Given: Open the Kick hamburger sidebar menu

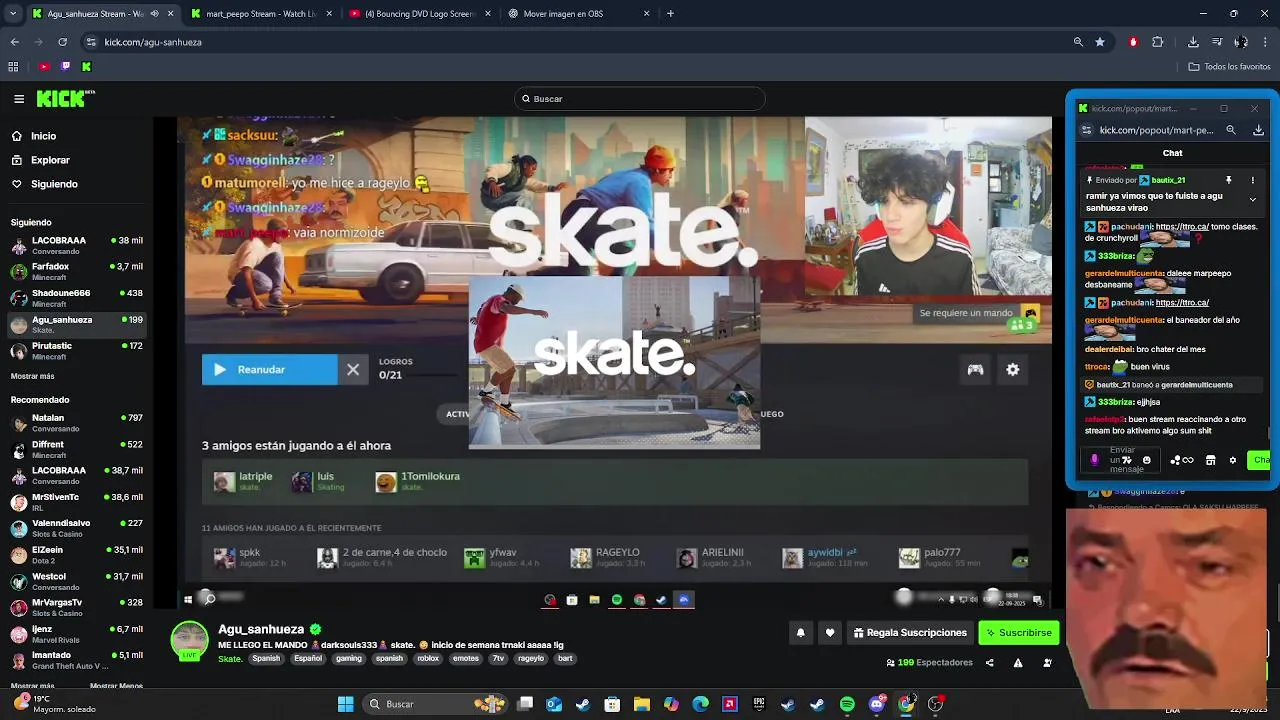Looking at the screenshot, I should pos(18,99).
